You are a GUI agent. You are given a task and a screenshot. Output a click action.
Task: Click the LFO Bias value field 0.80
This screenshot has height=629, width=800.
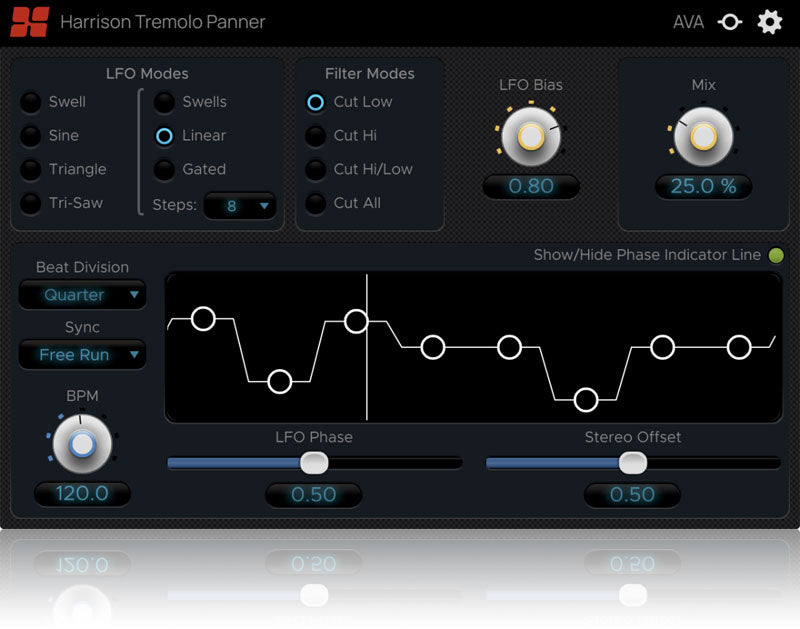coord(531,186)
